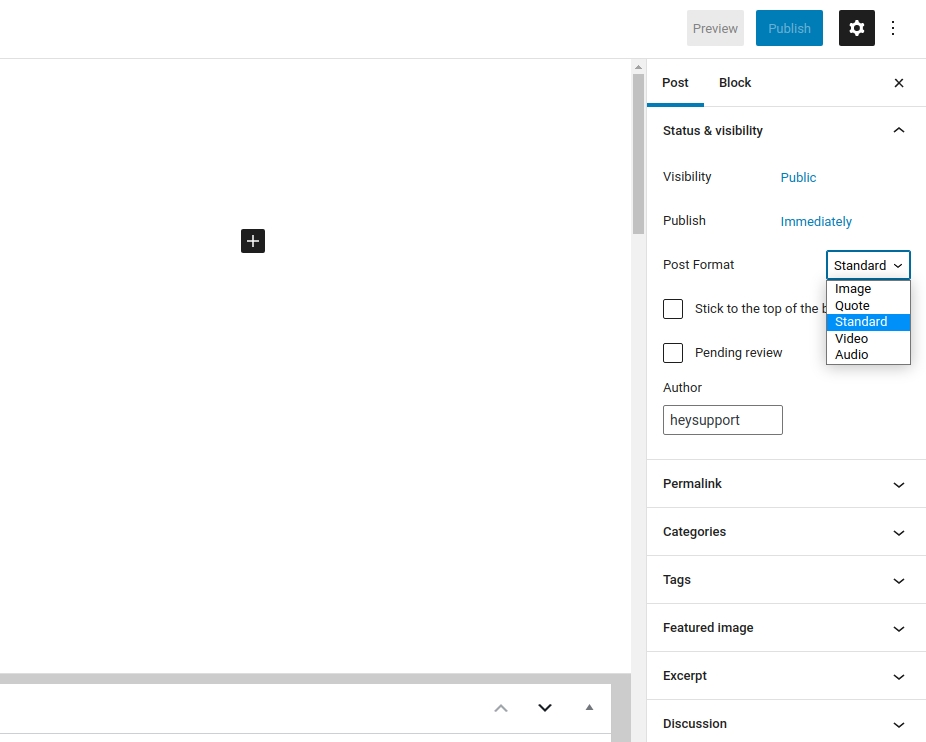
Task: Click the black plus add block button
Action: click(253, 240)
